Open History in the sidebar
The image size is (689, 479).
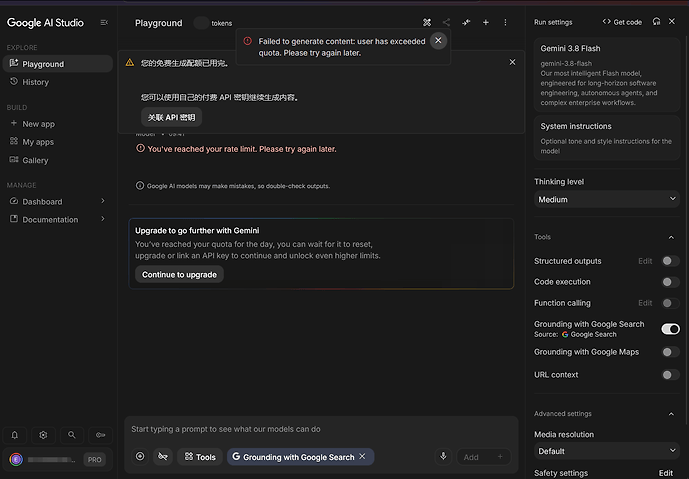[x=58, y=82]
